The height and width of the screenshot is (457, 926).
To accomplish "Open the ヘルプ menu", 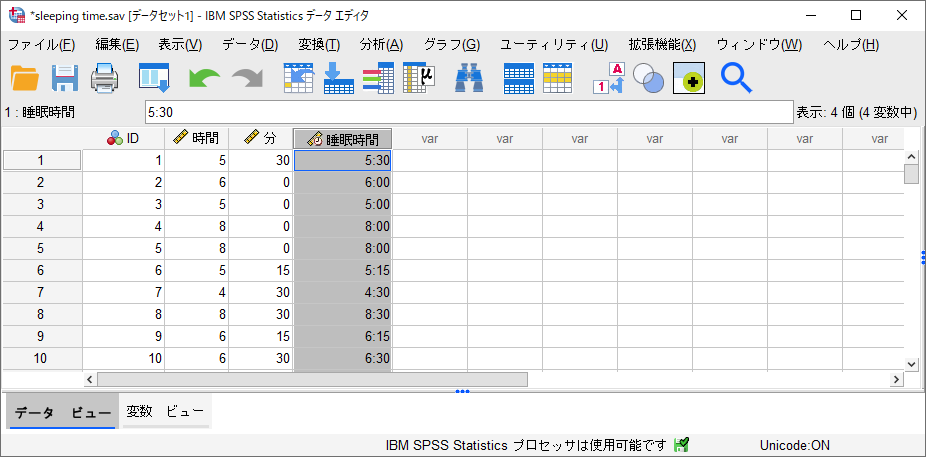I will (850, 45).
